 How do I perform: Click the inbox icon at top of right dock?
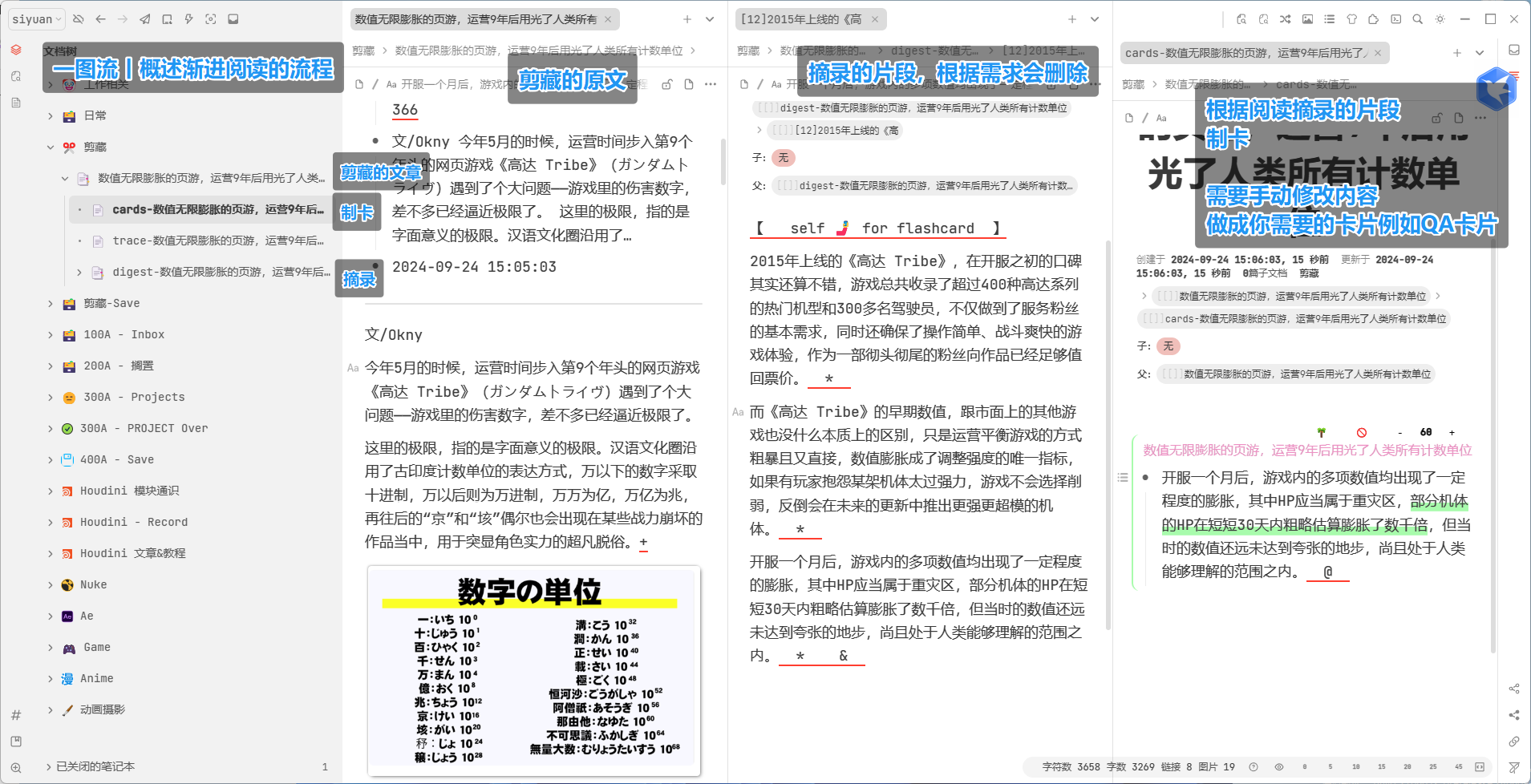tap(1514, 50)
